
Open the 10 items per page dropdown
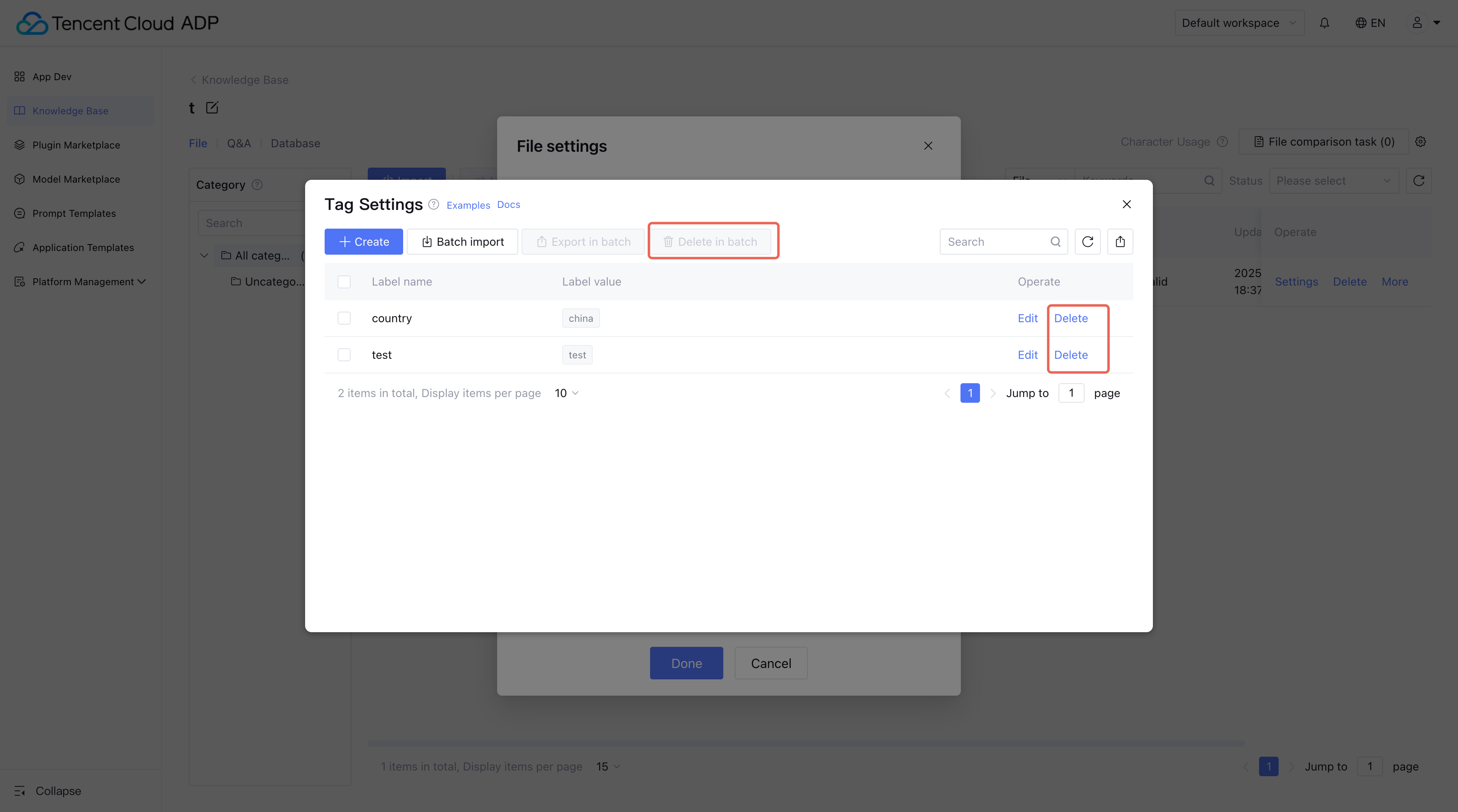(x=567, y=393)
